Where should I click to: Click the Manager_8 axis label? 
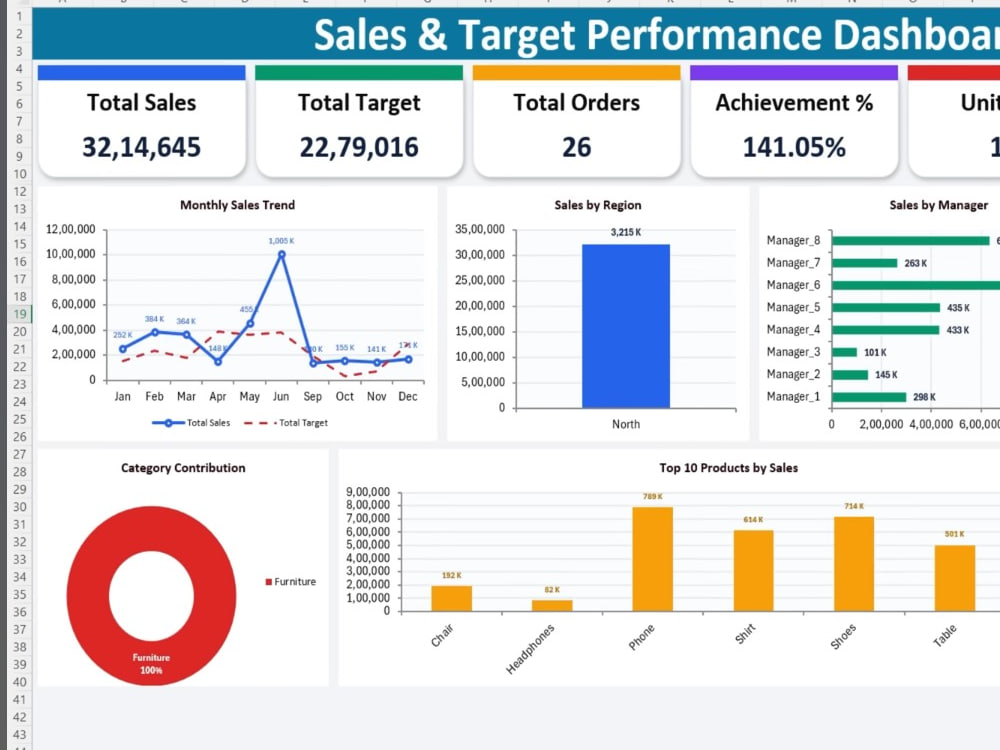[x=793, y=240]
